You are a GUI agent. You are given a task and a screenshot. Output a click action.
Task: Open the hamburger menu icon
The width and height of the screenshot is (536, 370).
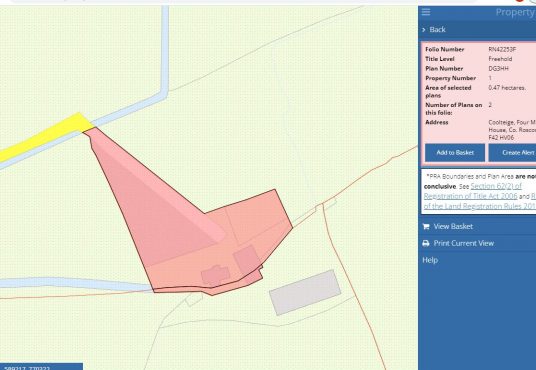click(x=426, y=12)
